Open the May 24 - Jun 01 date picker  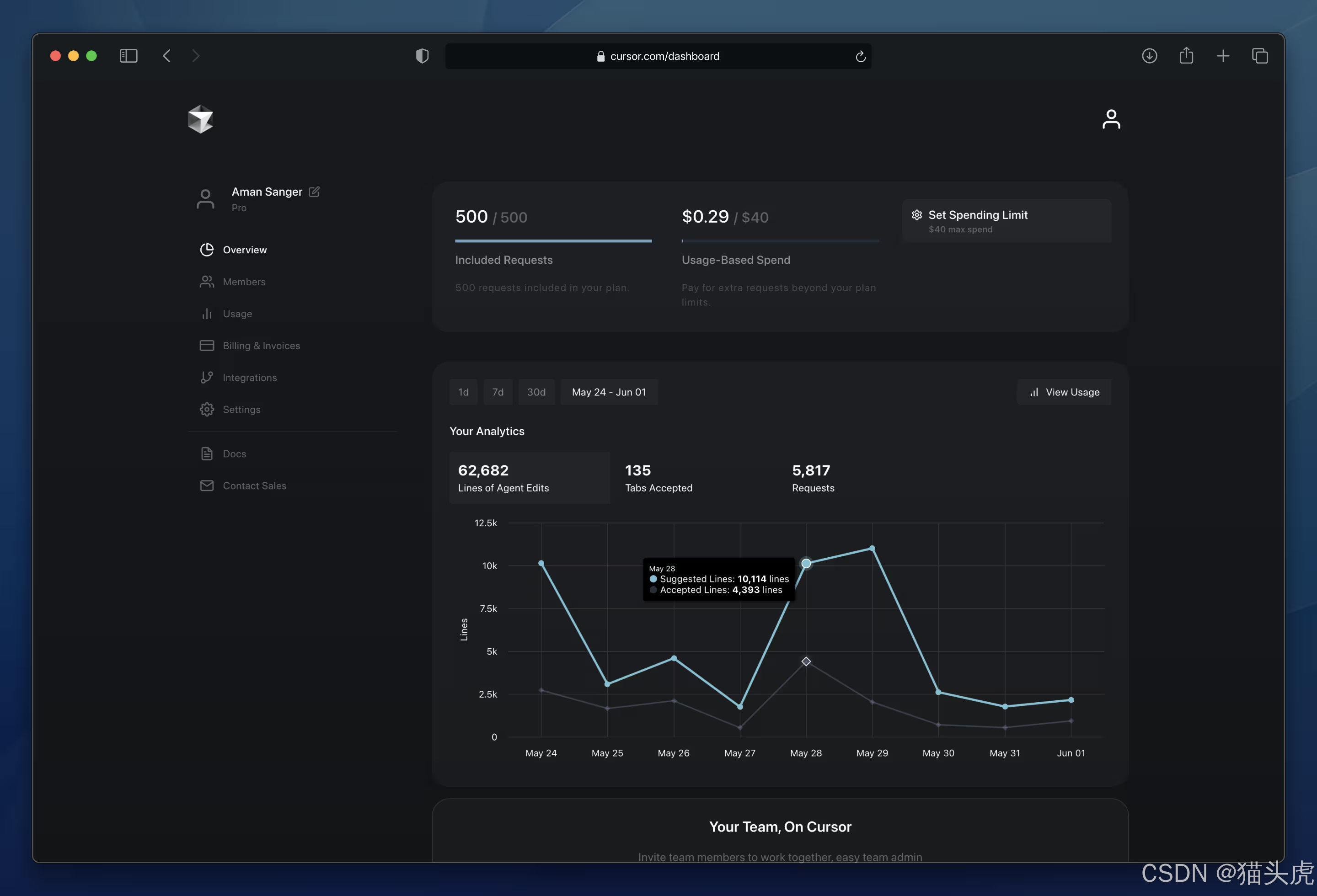(x=609, y=392)
